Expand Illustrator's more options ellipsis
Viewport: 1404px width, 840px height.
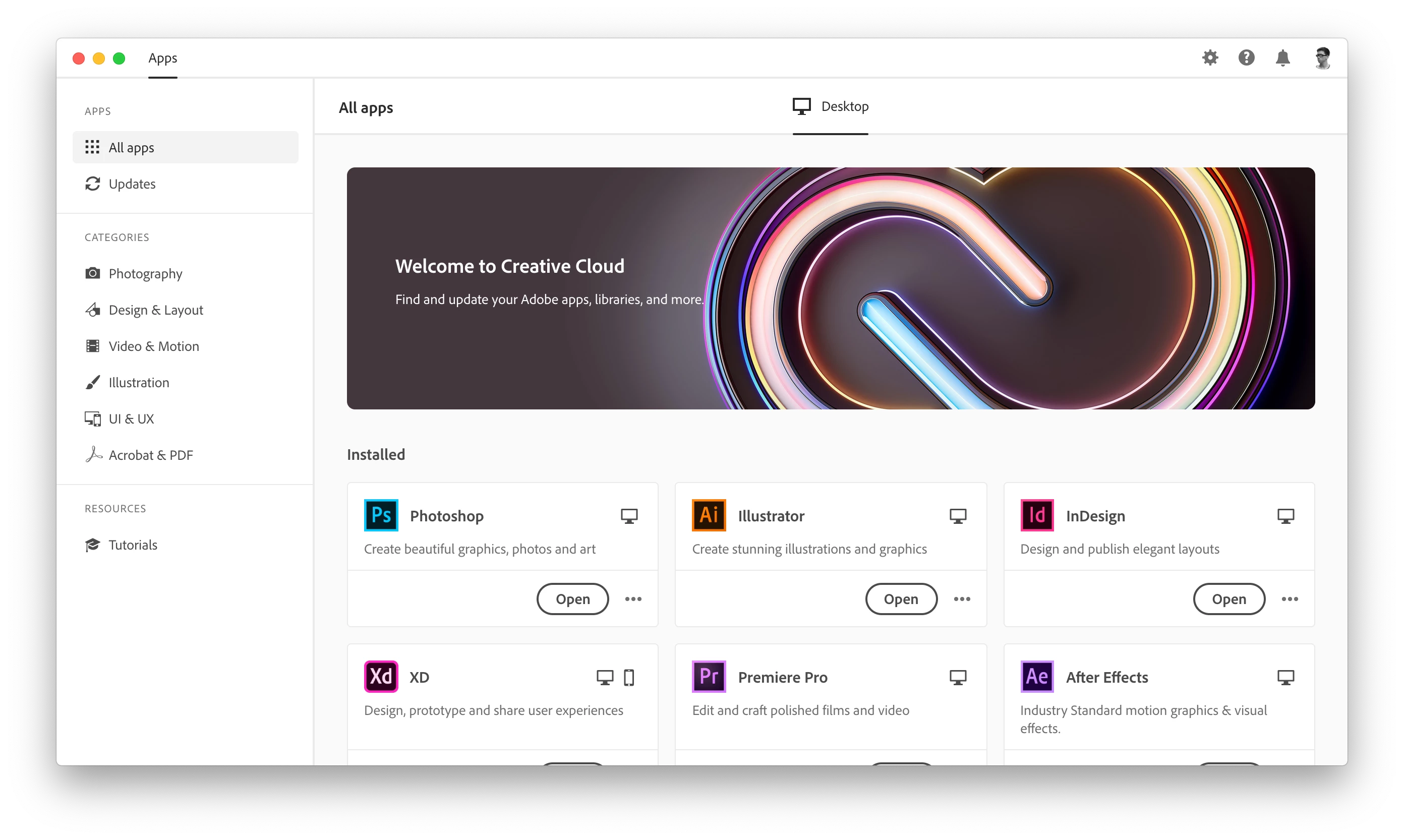point(961,599)
